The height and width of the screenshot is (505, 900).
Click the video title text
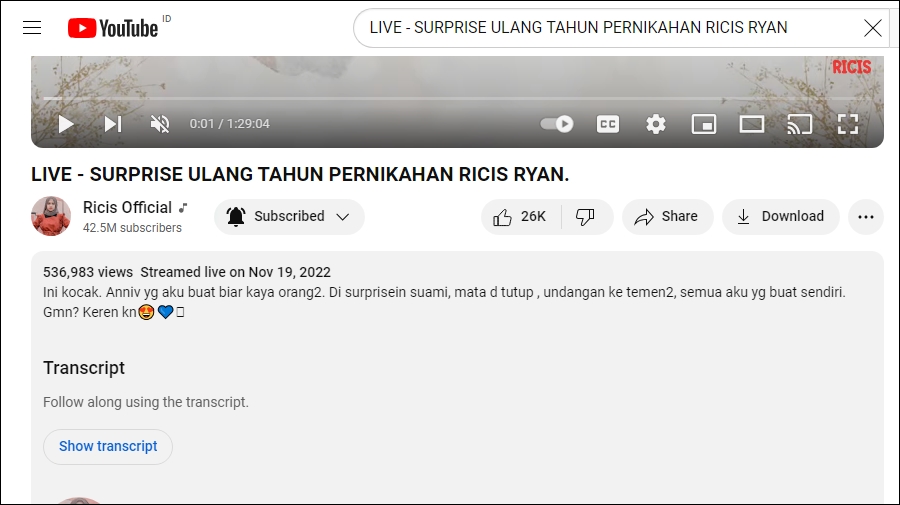300,174
